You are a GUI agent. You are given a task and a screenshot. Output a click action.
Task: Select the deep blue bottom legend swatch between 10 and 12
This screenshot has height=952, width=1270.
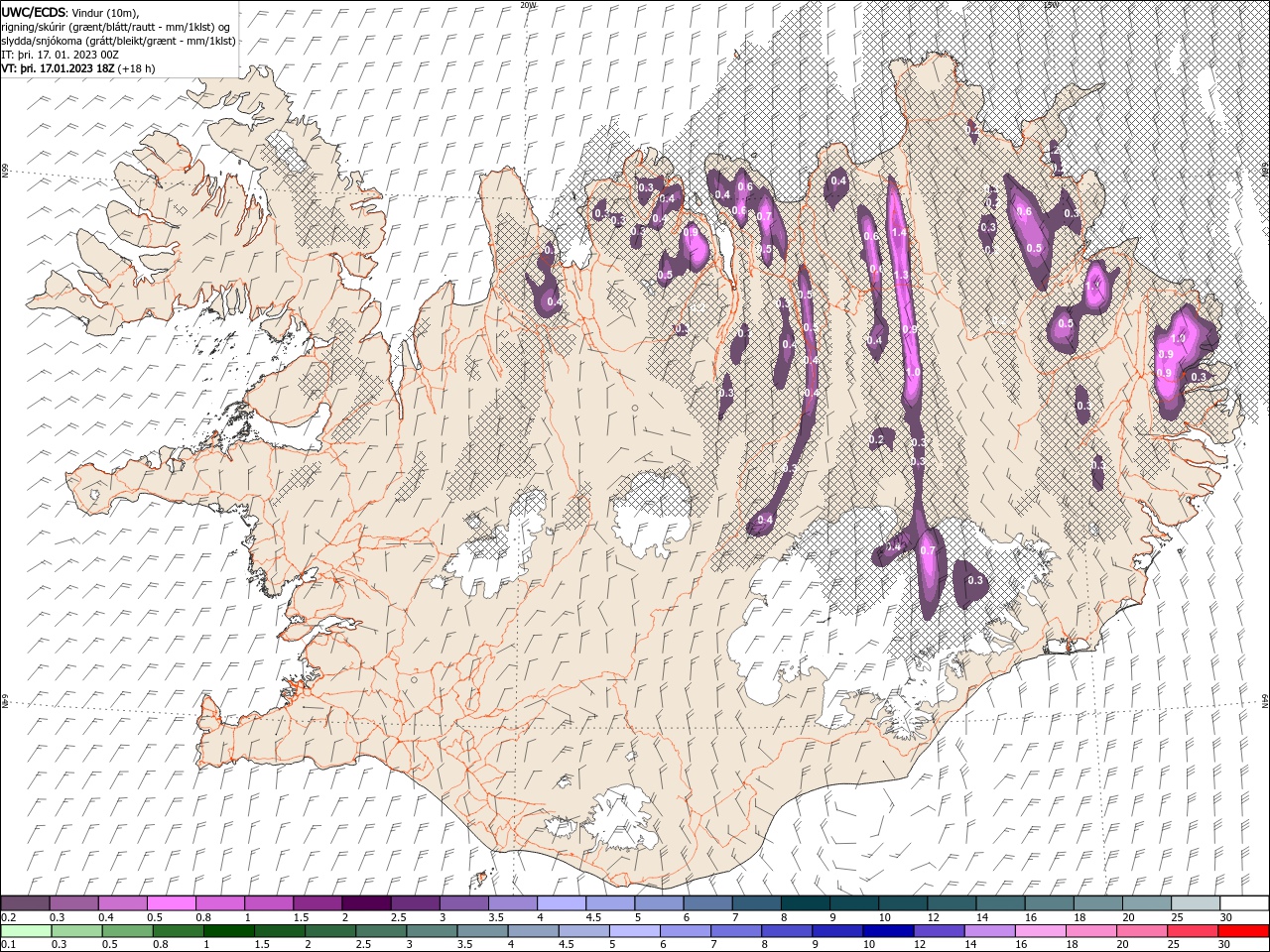click(x=887, y=931)
